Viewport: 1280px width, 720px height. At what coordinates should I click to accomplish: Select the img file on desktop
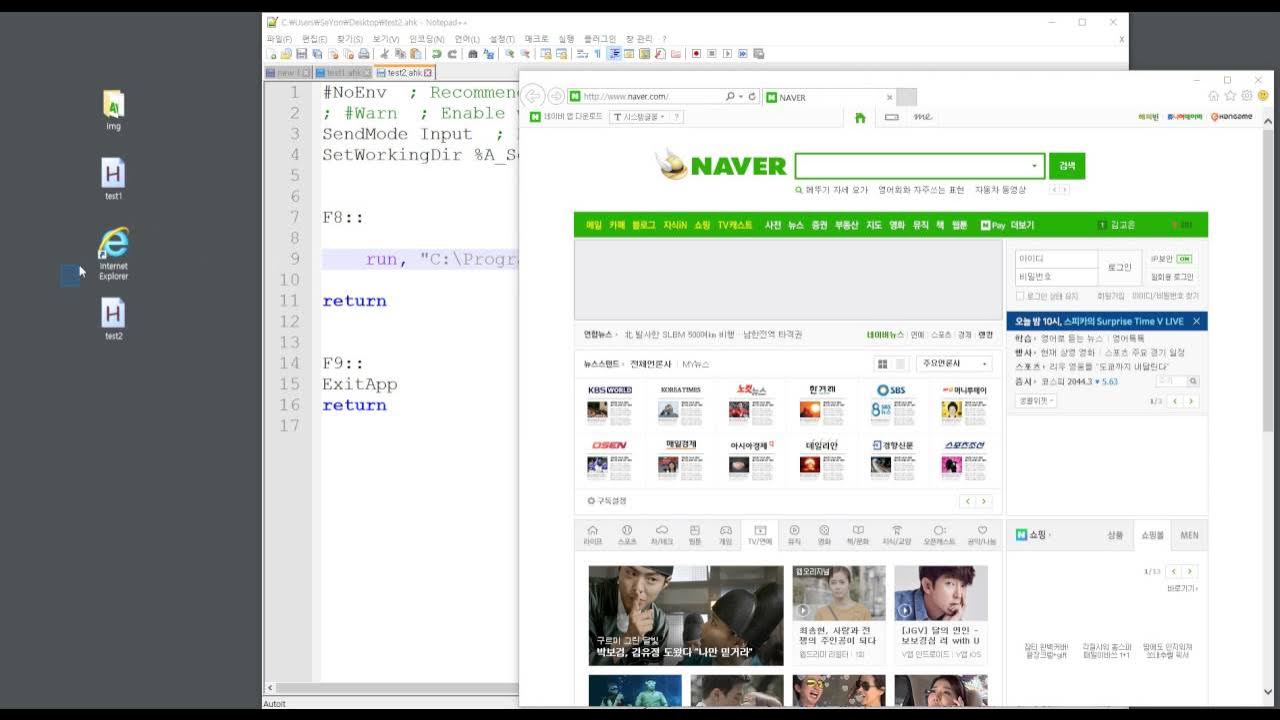(x=113, y=110)
